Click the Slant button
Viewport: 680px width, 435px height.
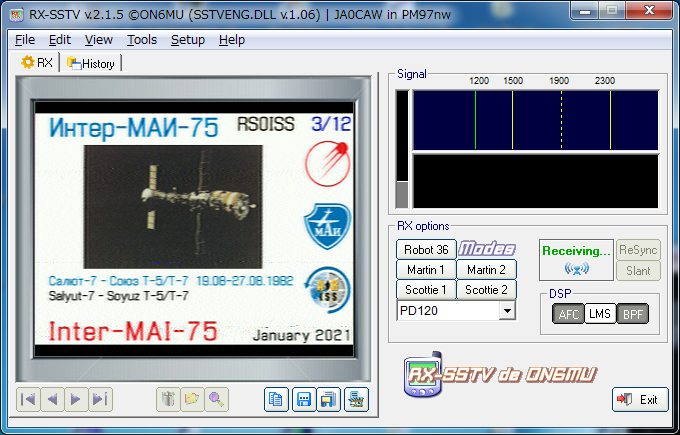click(x=638, y=271)
